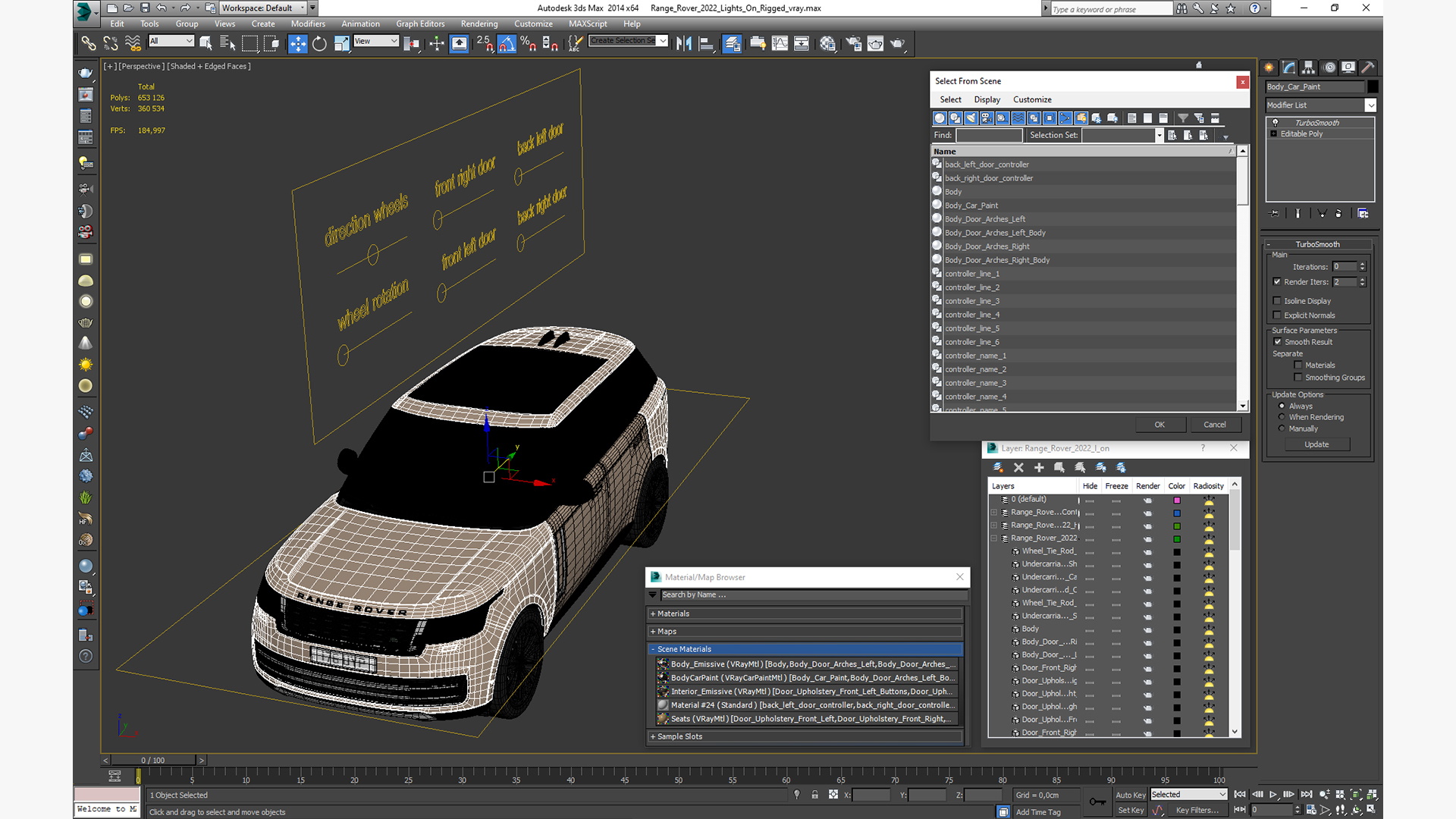Viewport: 1456px width, 819px height.
Task: Open the selection filter All dropdown
Action: [171, 41]
